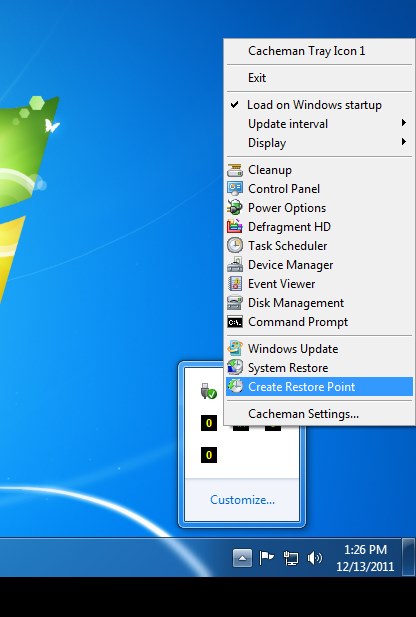Select Cleanup menu entry text

click(270, 170)
